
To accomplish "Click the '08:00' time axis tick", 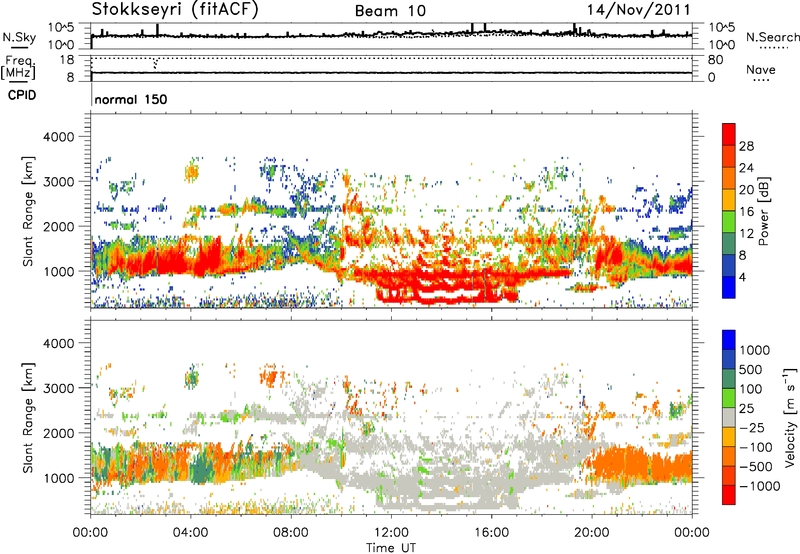I will point(291,533).
